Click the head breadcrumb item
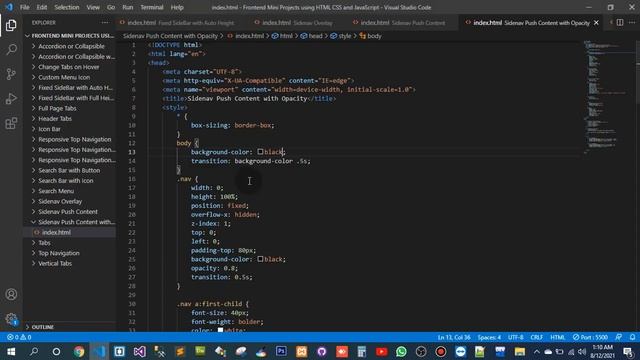640x360 pixels. point(311,36)
